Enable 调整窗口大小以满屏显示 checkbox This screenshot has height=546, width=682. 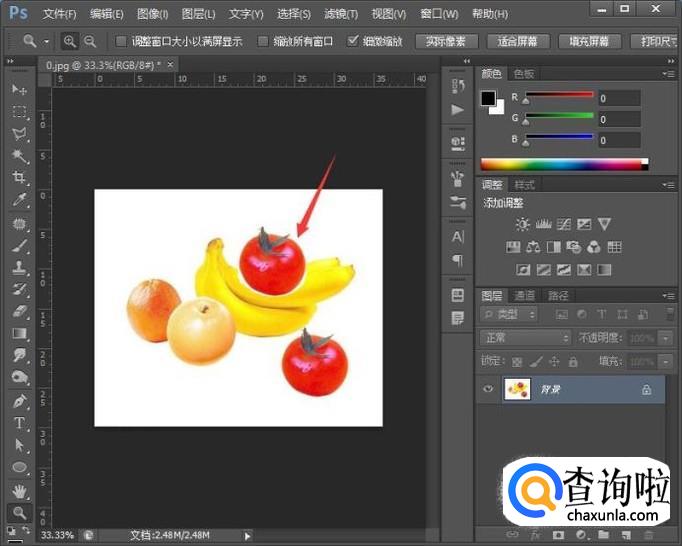[121, 42]
